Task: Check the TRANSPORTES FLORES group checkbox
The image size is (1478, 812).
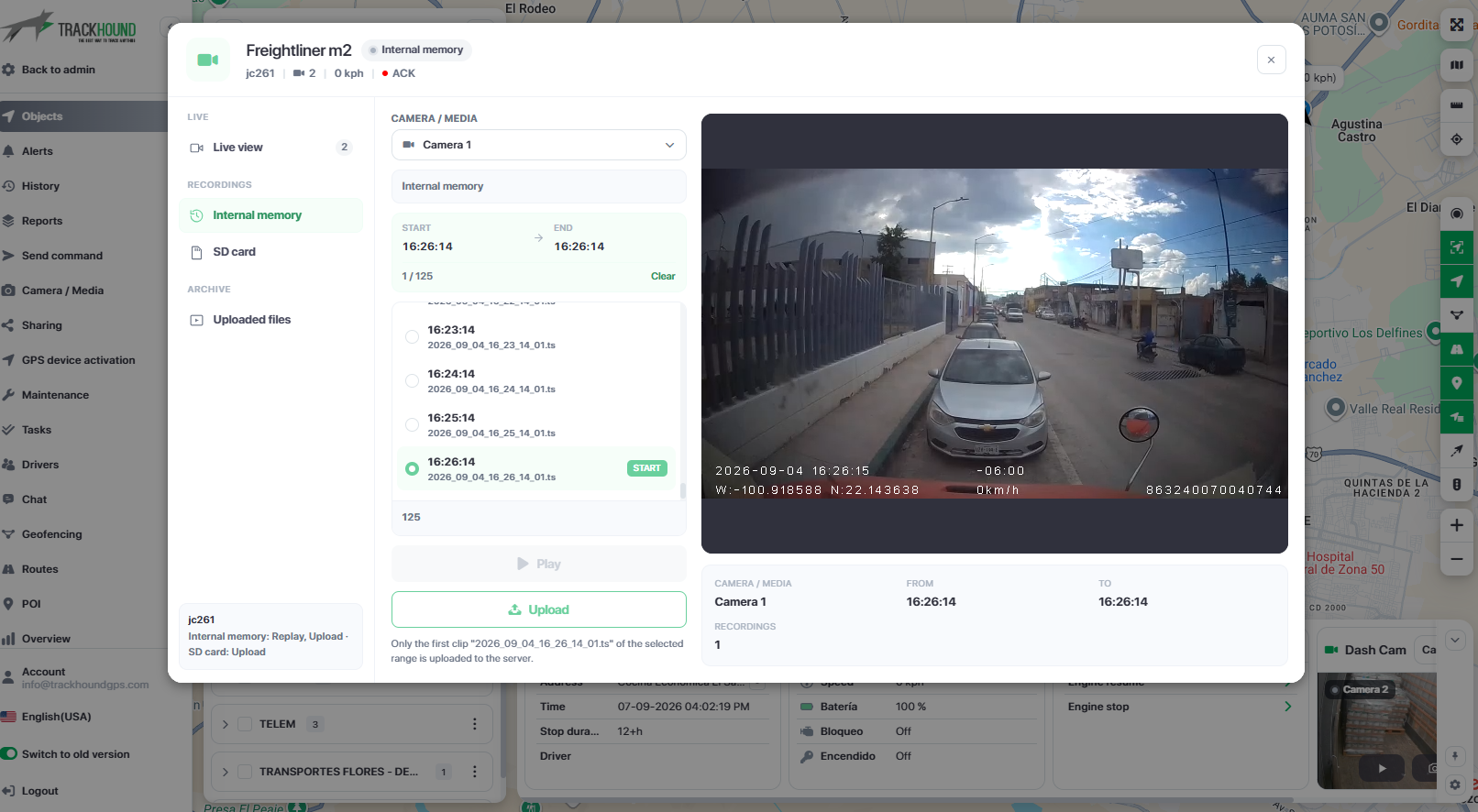Action: point(245,772)
